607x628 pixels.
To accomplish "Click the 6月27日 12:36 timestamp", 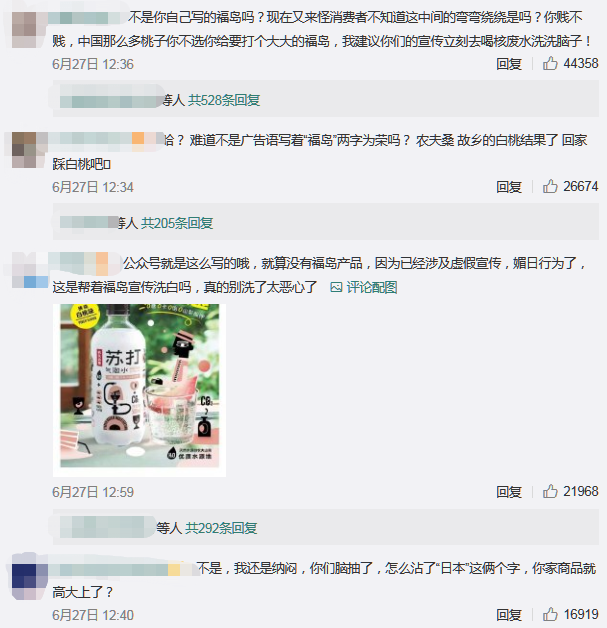I will (x=93, y=64).
